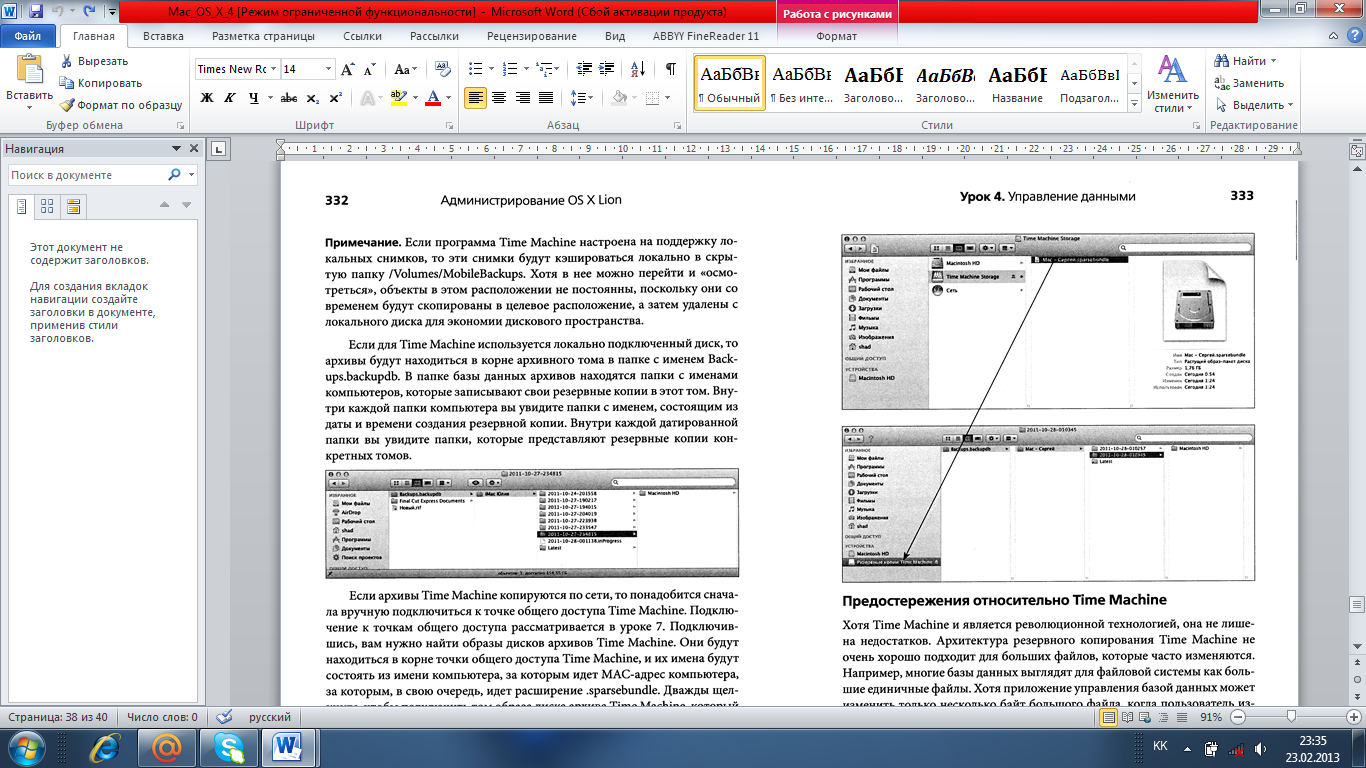The width and height of the screenshot is (1366, 768).
Task: Apply subscript formatting x₂
Action: click(313, 98)
